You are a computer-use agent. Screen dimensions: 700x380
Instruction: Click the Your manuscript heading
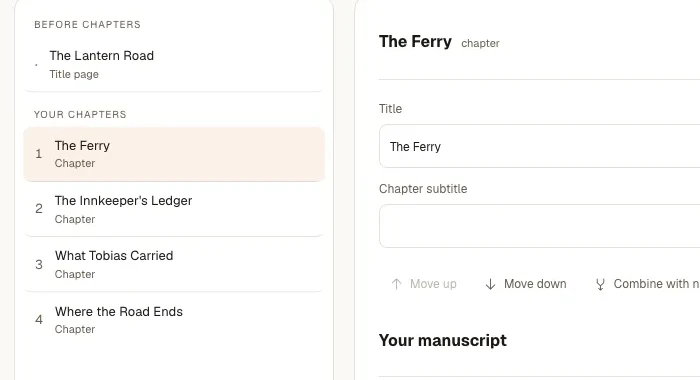[x=442, y=340]
